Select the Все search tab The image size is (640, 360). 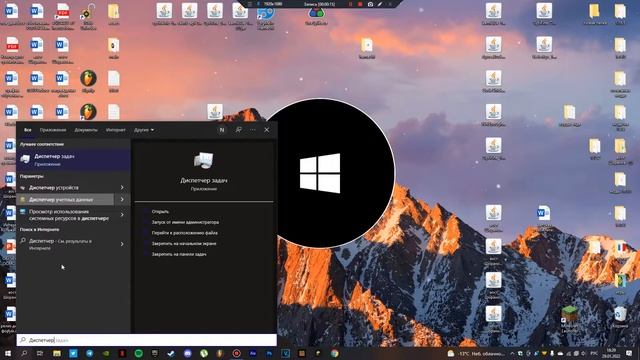28,130
